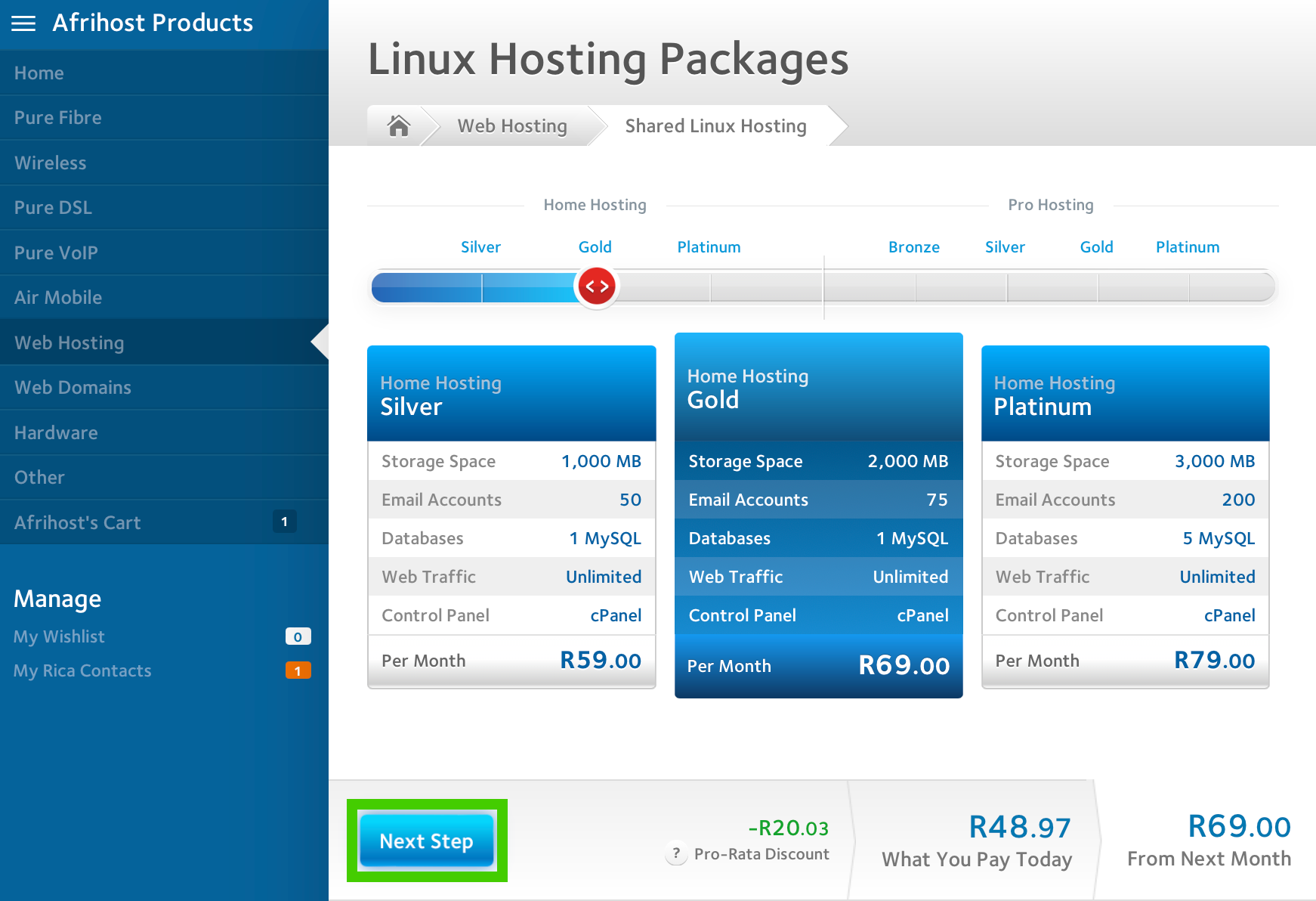Select Pro Hosting Gold tier label
The image size is (1316, 901).
pos(1096,247)
